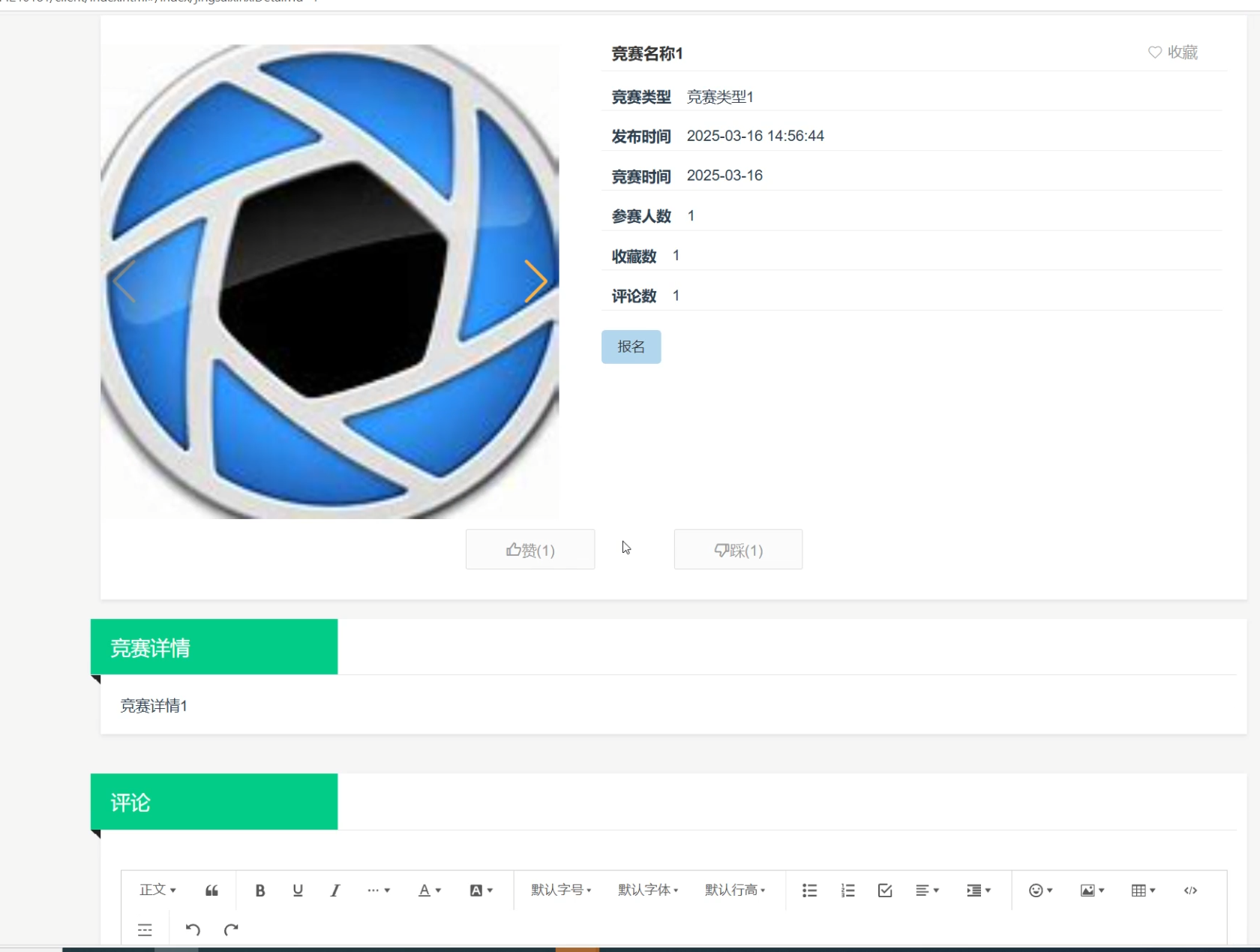Toggle italic formatting in editor

(x=335, y=890)
